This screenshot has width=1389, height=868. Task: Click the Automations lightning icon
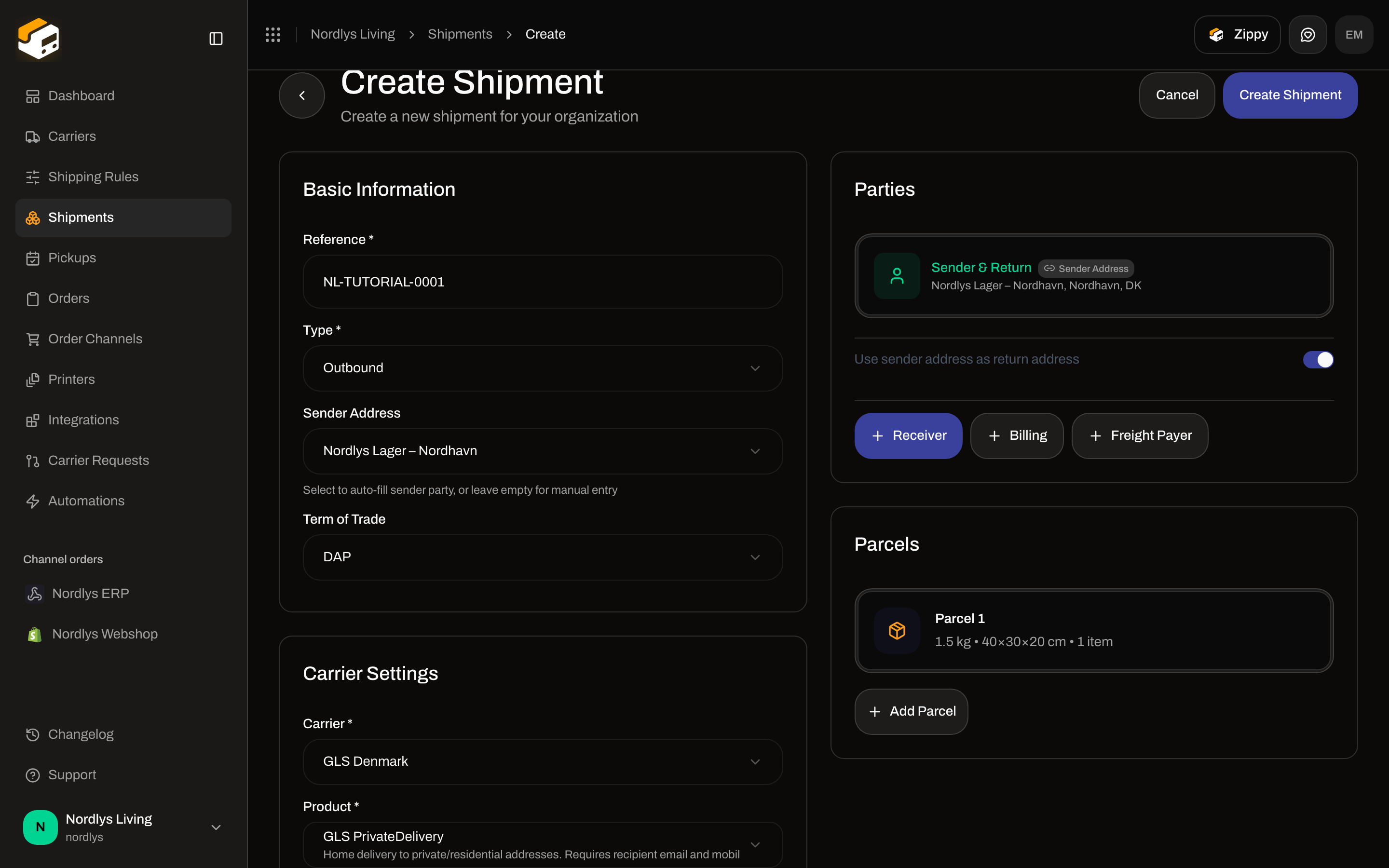point(33,501)
